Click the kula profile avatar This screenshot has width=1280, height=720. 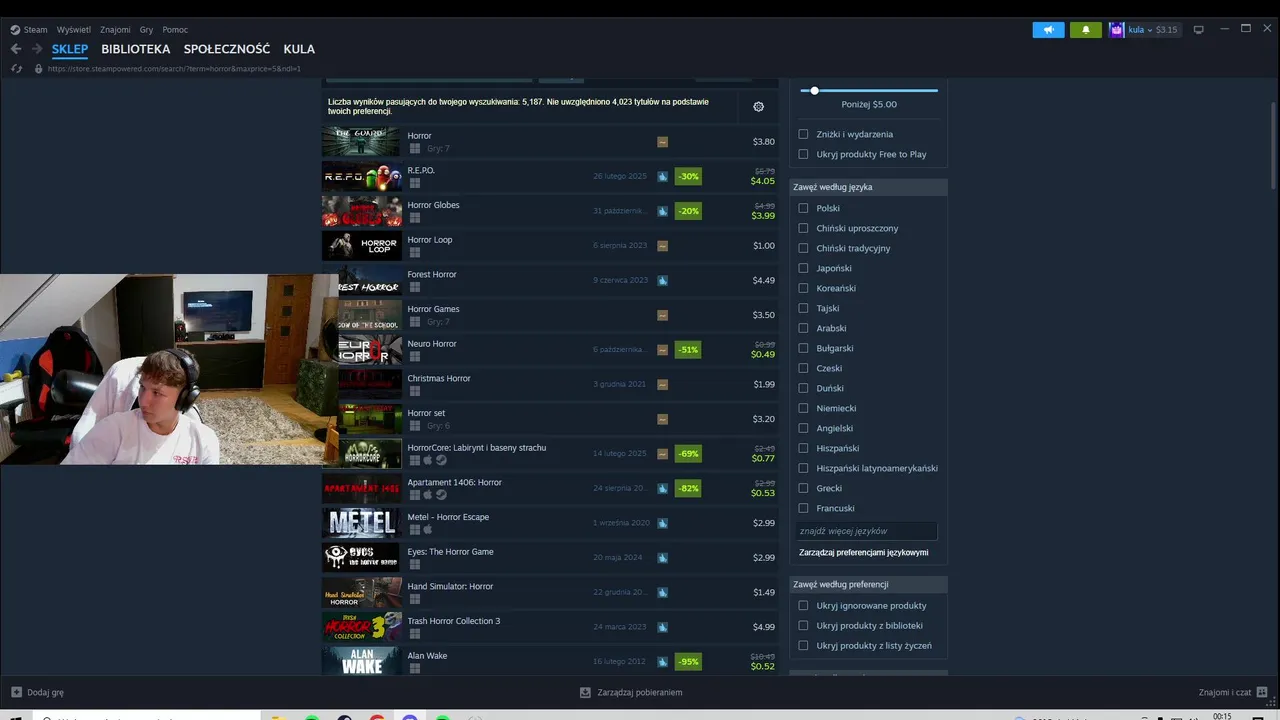[x=1117, y=30]
